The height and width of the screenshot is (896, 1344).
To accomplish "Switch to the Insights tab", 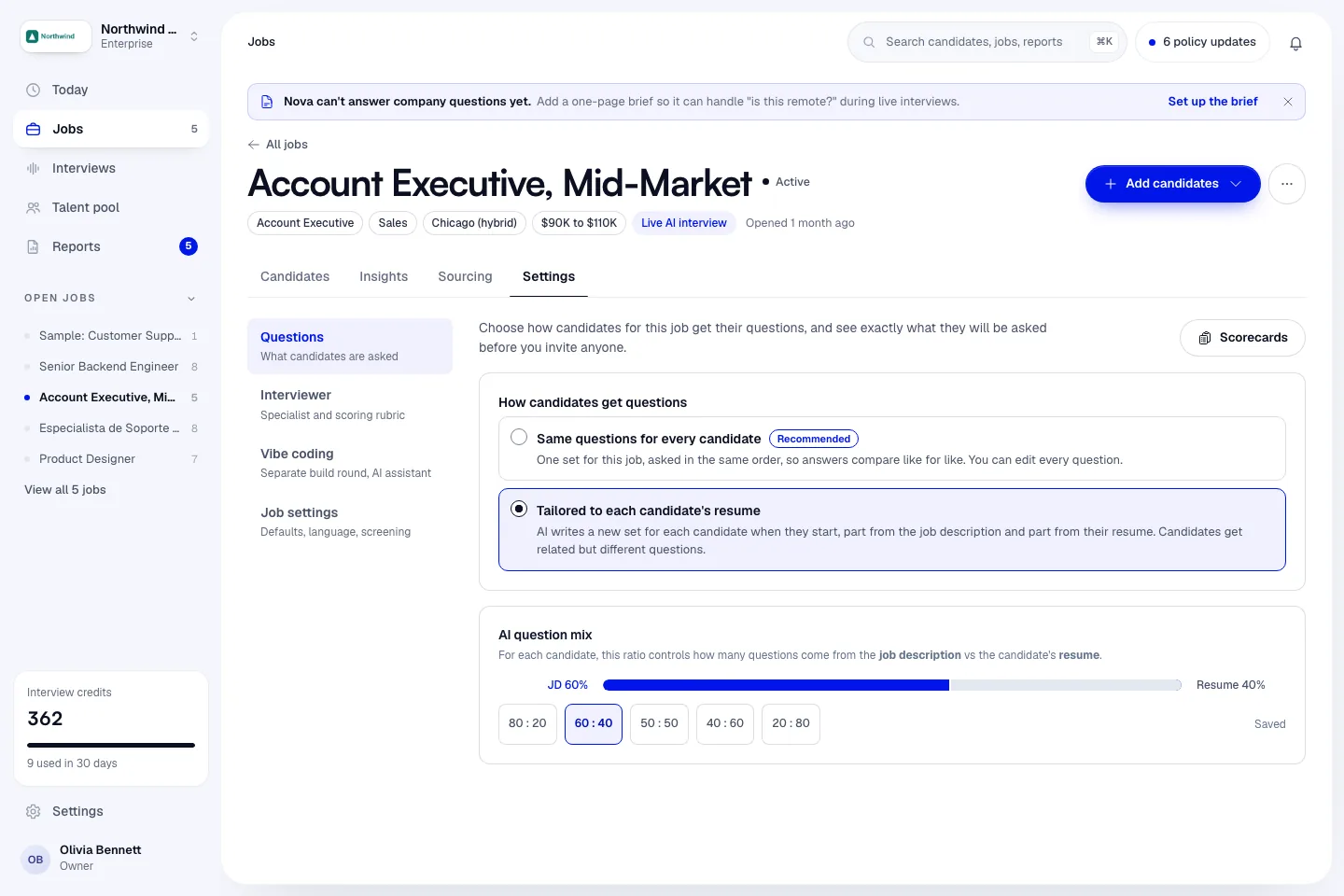I will pyautogui.click(x=384, y=277).
